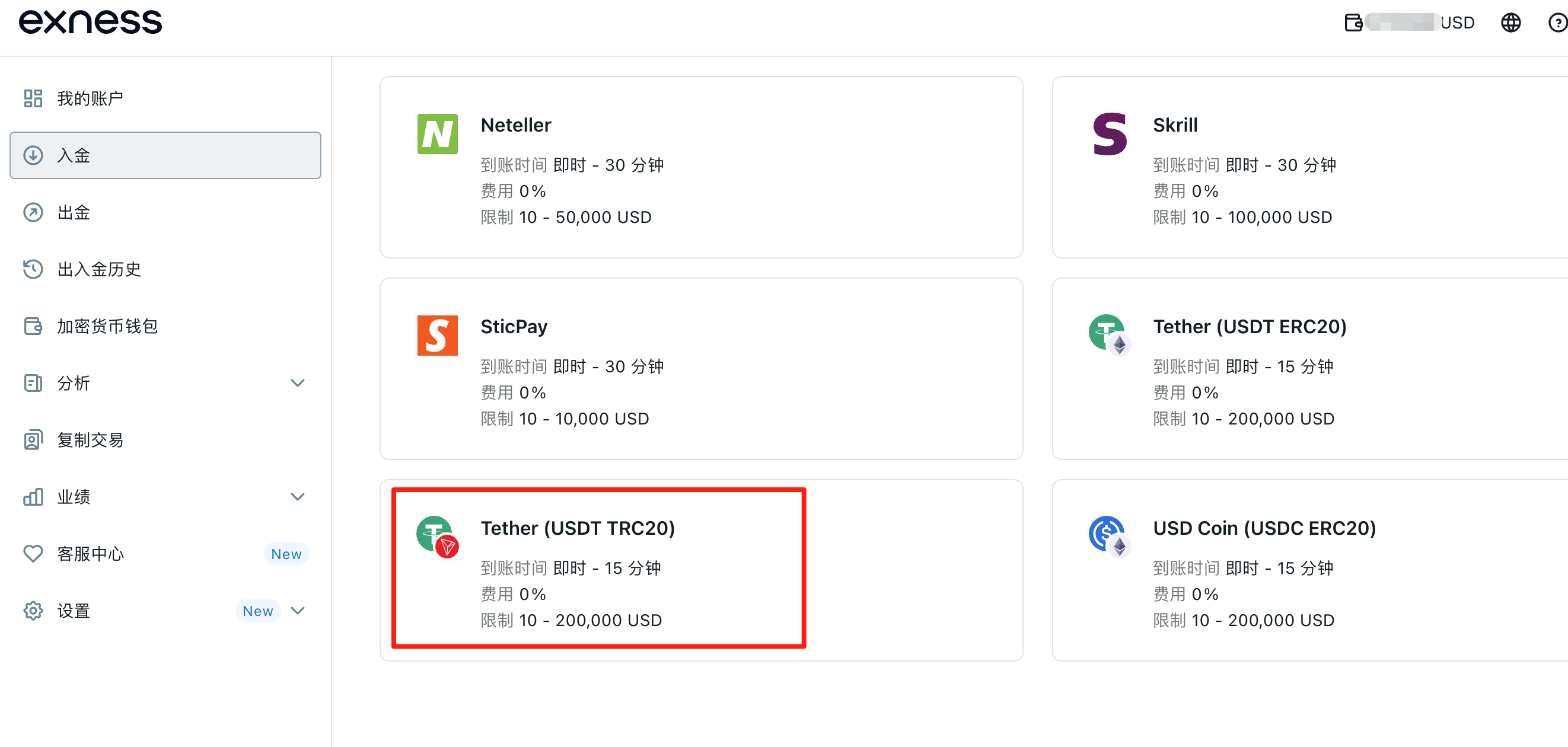Open 加密货币钱包 crypto wallet
This screenshot has height=747, width=1568.
click(x=107, y=326)
